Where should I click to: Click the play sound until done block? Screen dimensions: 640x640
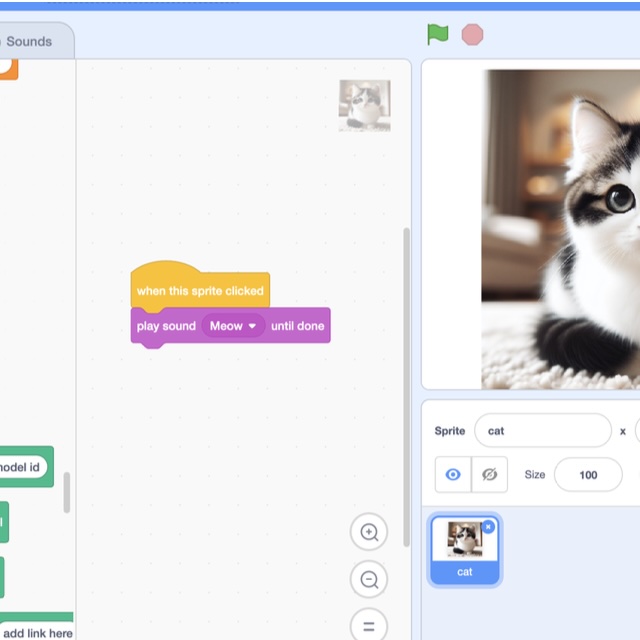click(x=231, y=327)
